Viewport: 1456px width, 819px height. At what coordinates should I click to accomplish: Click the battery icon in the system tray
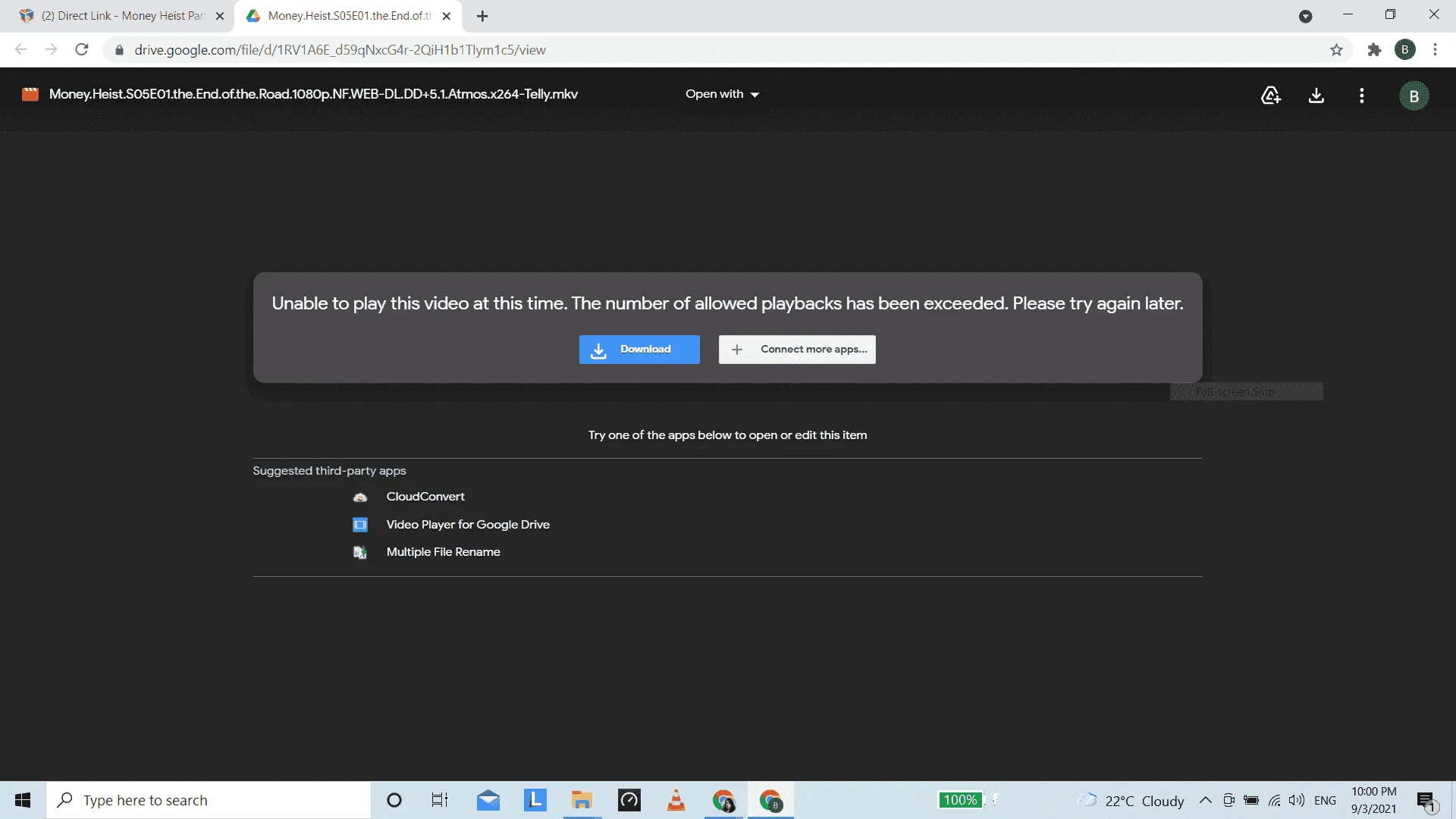coord(1251,801)
